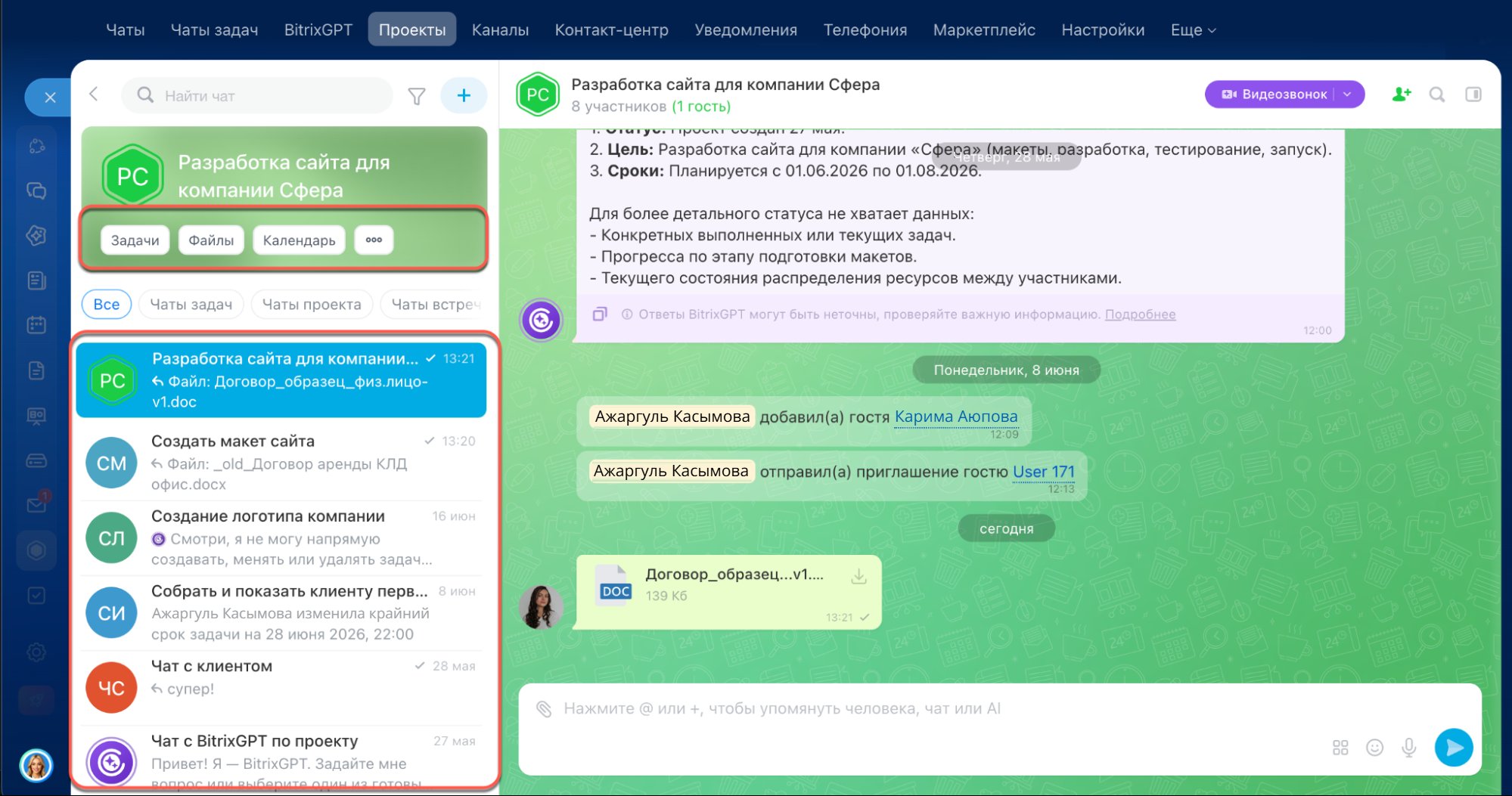
Task: Open the chat list filter funnel
Action: point(417,96)
